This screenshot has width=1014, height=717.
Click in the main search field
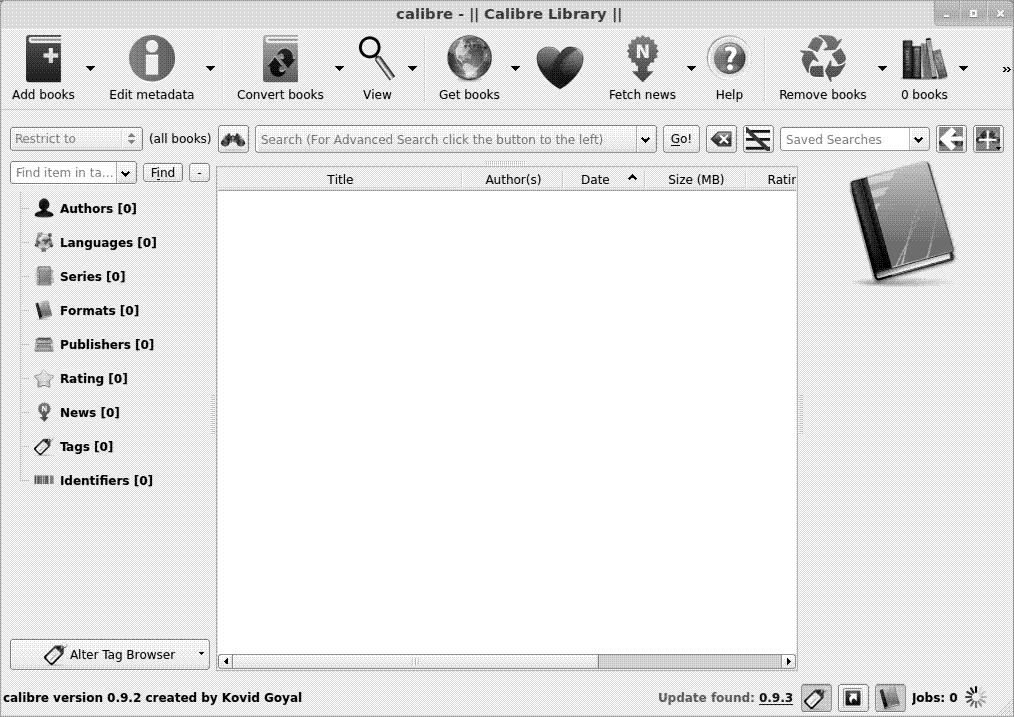click(446, 139)
